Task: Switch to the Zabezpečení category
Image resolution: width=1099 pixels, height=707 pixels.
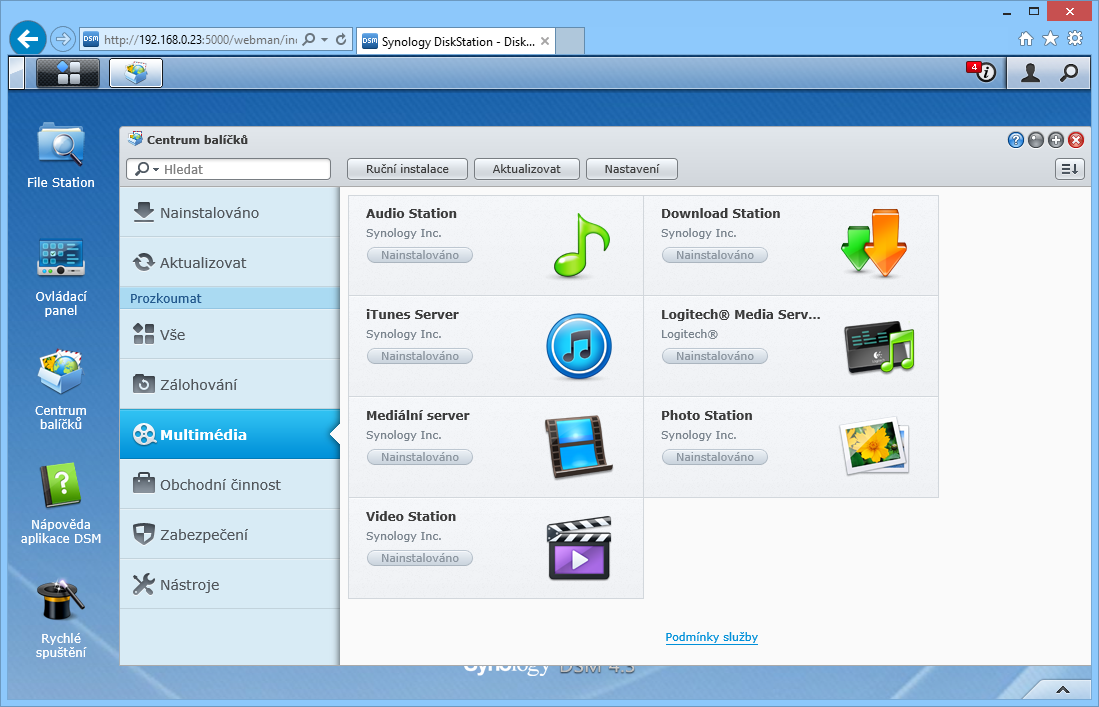Action: [x=229, y=534]
